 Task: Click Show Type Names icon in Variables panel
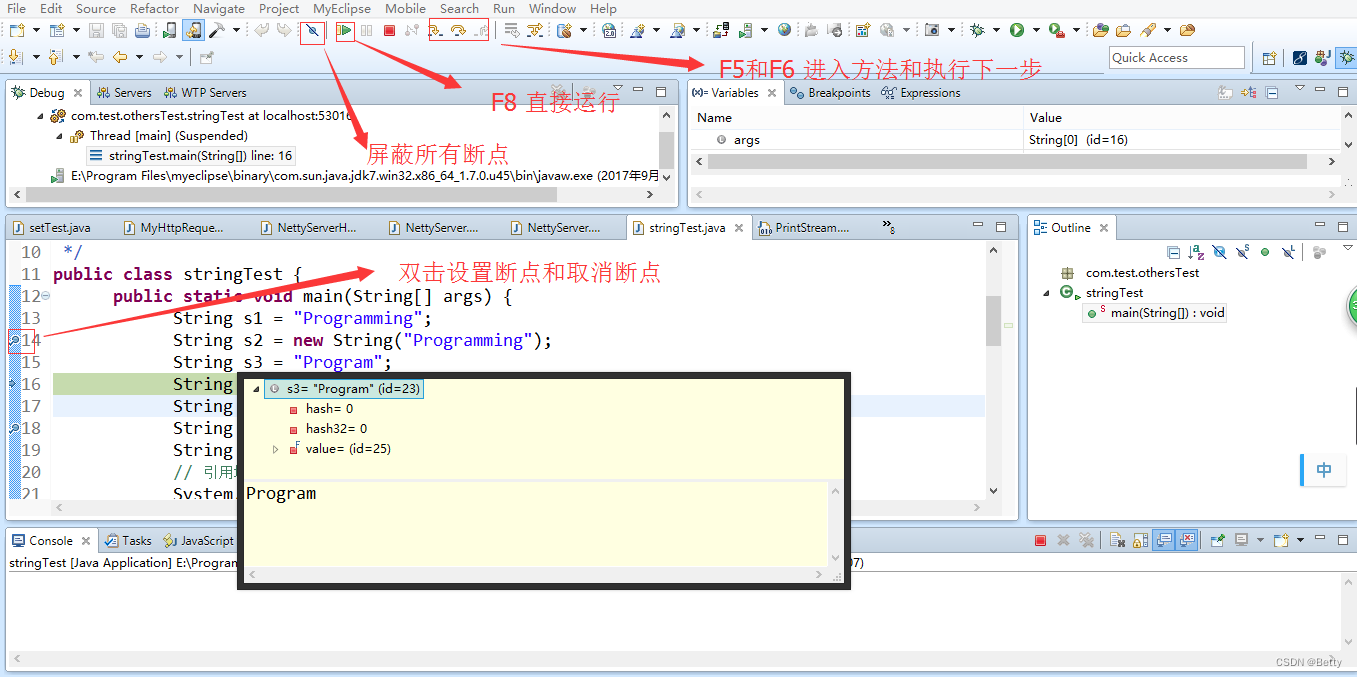[x=1226, y=93]
